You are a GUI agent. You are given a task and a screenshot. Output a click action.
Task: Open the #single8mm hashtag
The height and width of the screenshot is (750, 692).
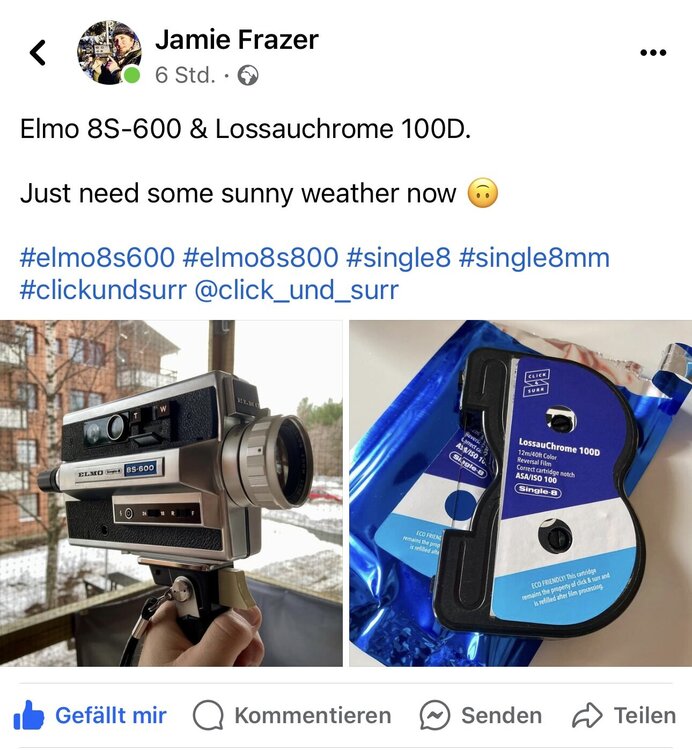534,257
